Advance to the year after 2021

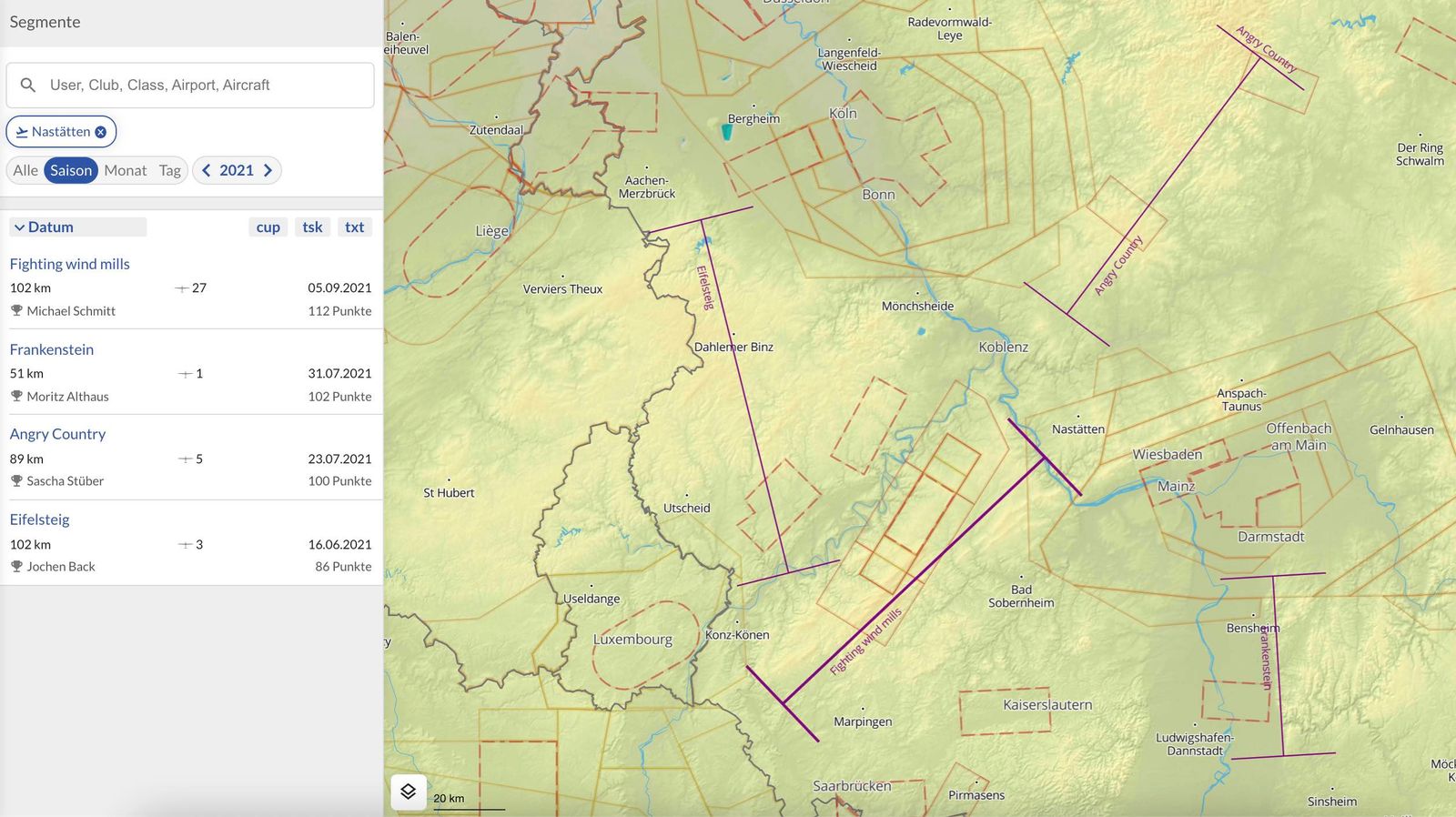pos(268,170)
